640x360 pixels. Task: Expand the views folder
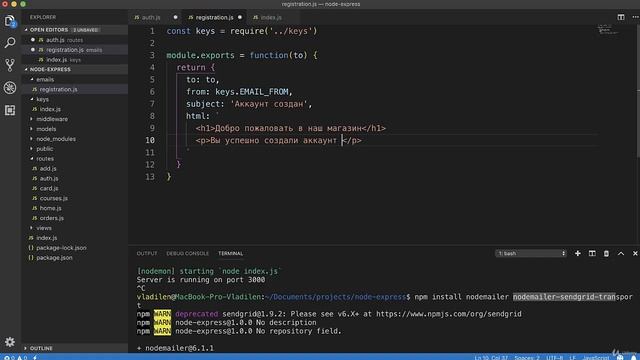(x=44, y=228)
